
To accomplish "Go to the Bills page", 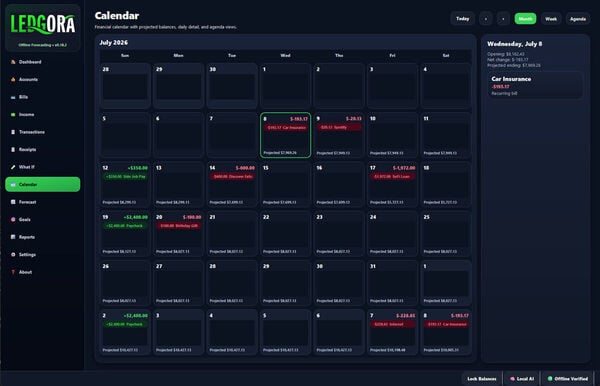I will click(43, 97).
